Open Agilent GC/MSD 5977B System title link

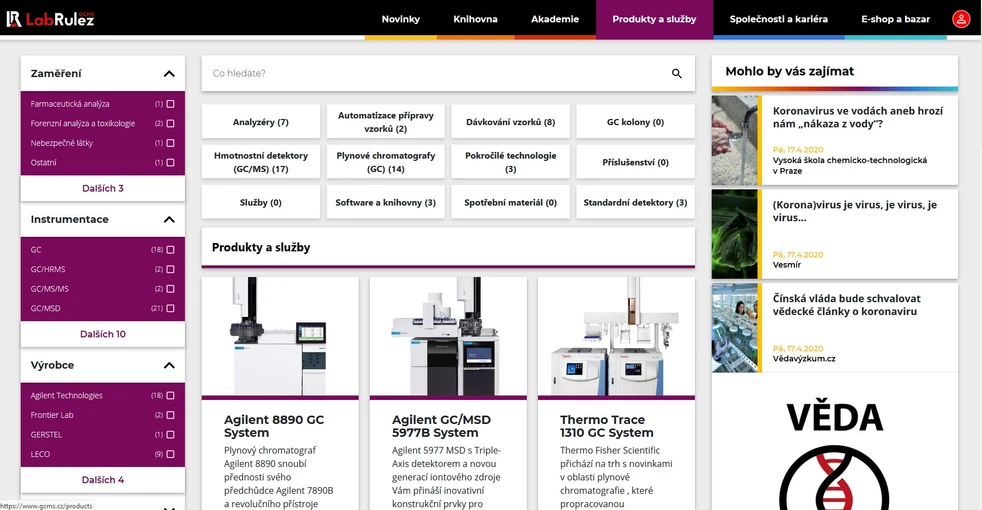(x=442, y=426)
